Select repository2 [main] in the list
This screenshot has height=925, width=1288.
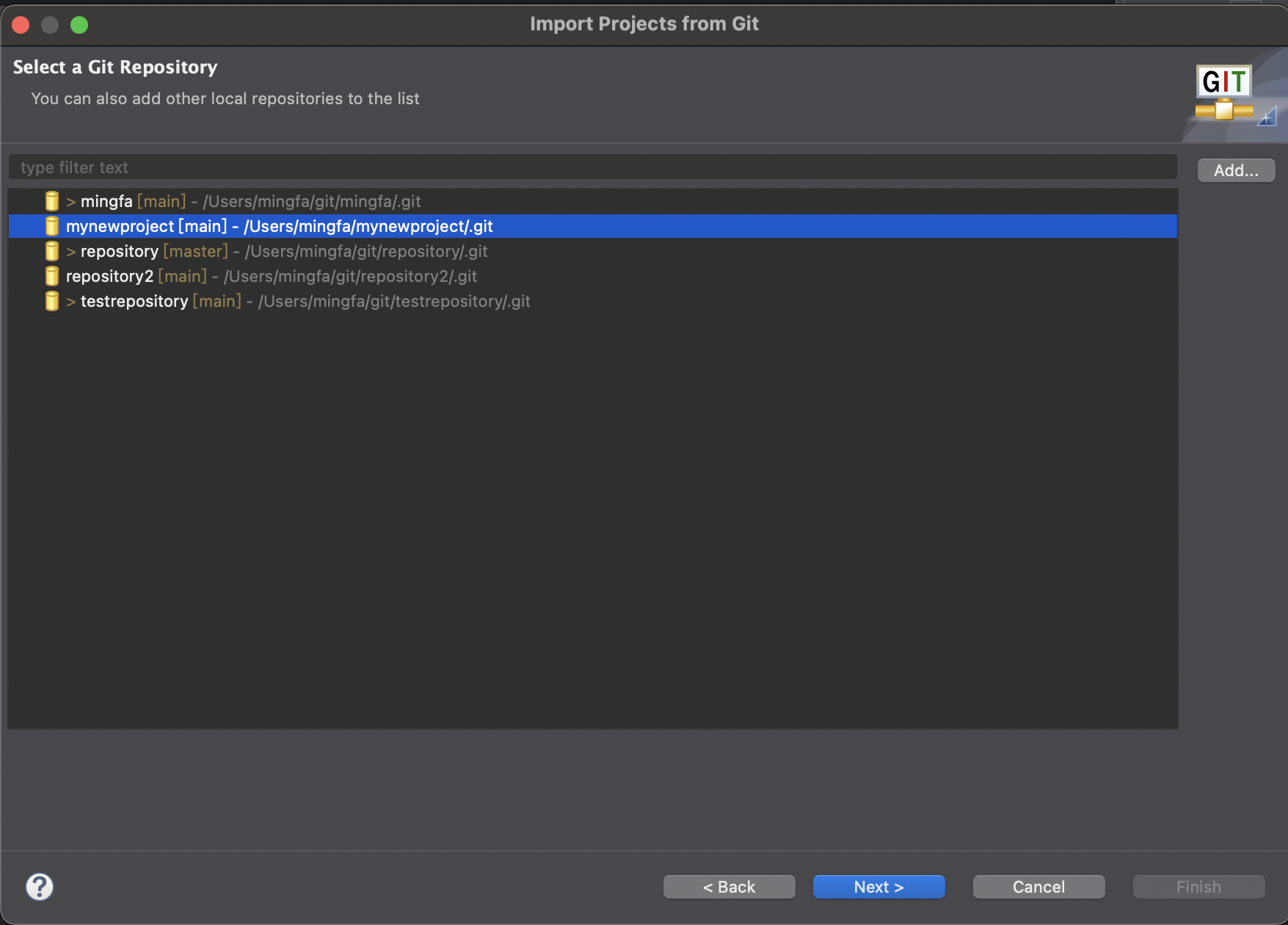click(x=271, y=276)
